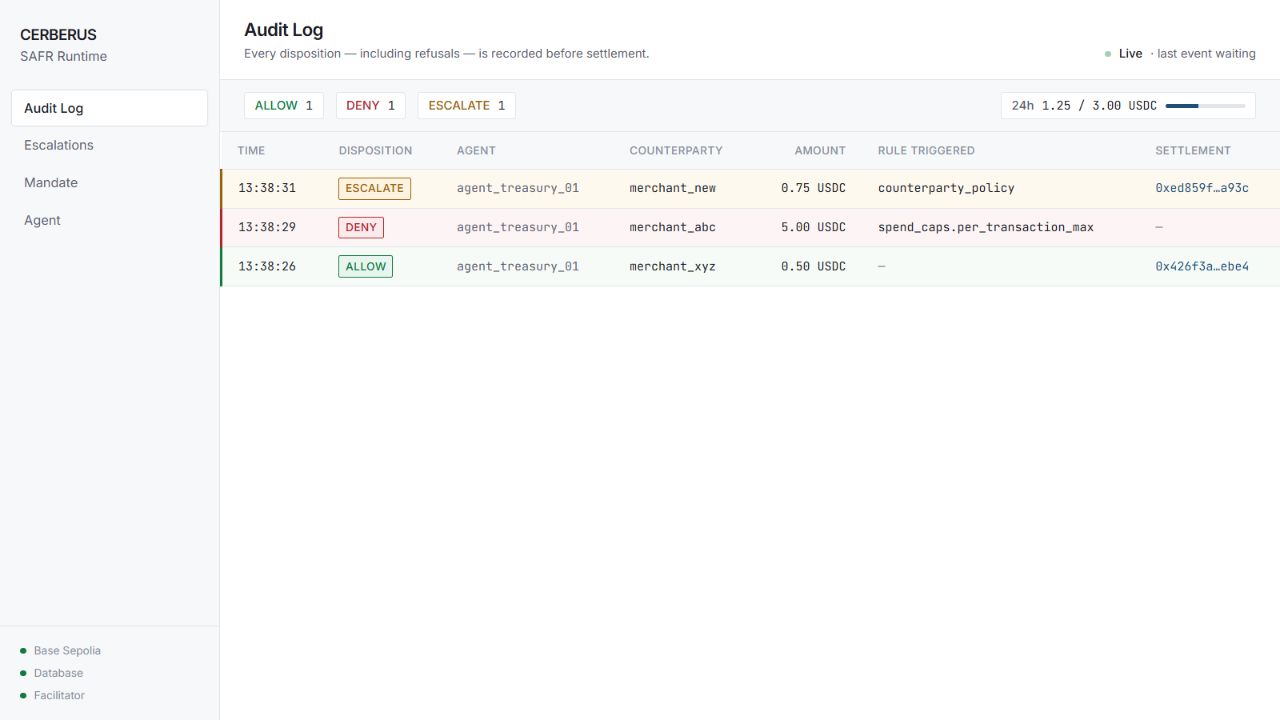The image size is (1280, 720).
Task: Click the 24h USDC spend progress bar
Action: (x=1205, y=106)
